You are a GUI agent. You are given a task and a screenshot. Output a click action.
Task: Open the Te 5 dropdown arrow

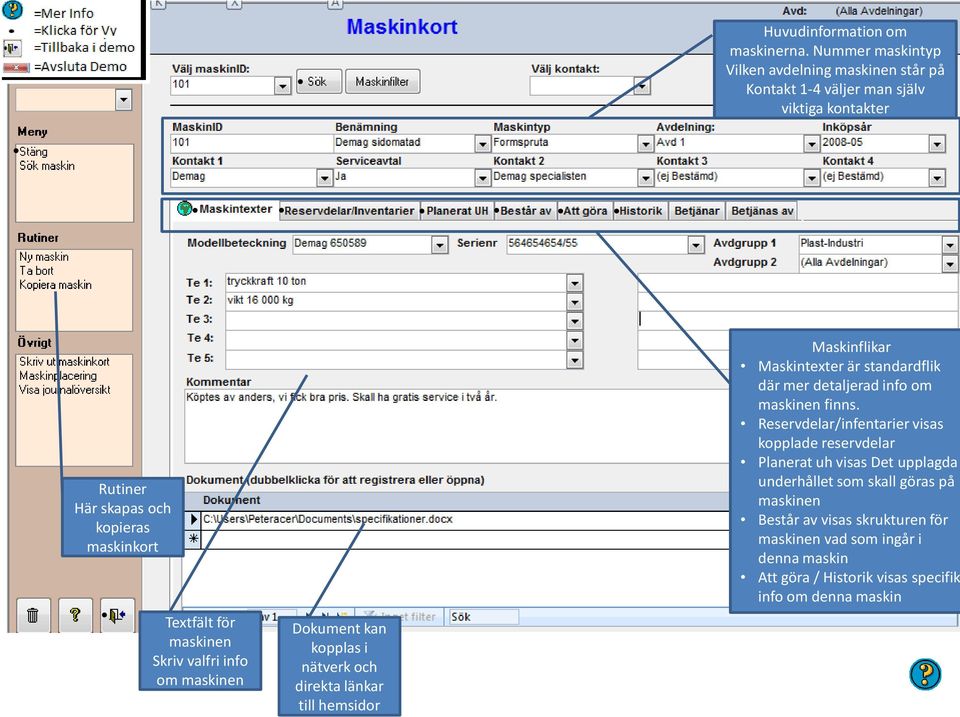click(x=574, y=359)
